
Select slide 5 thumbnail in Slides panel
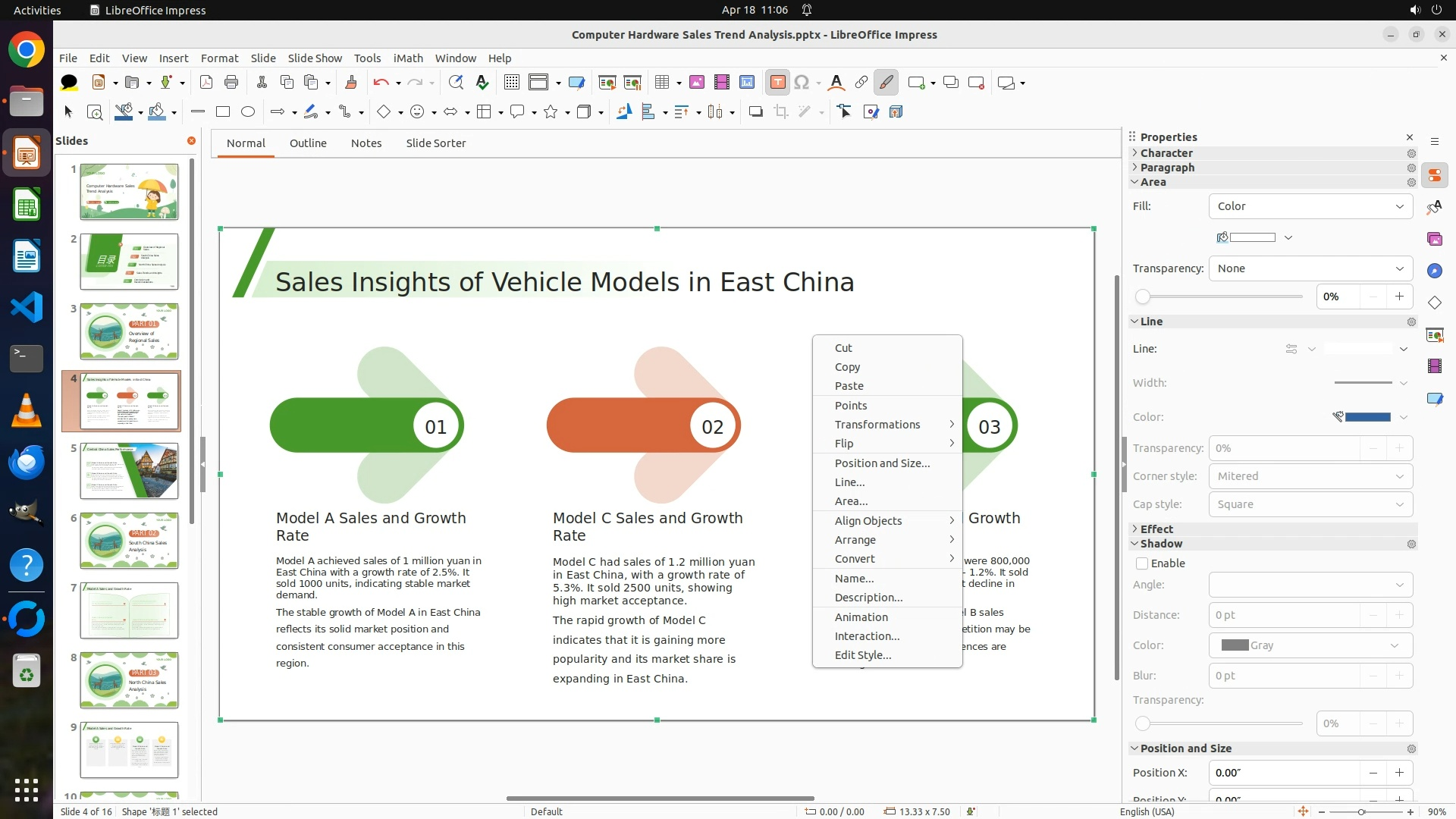(129, 471)
